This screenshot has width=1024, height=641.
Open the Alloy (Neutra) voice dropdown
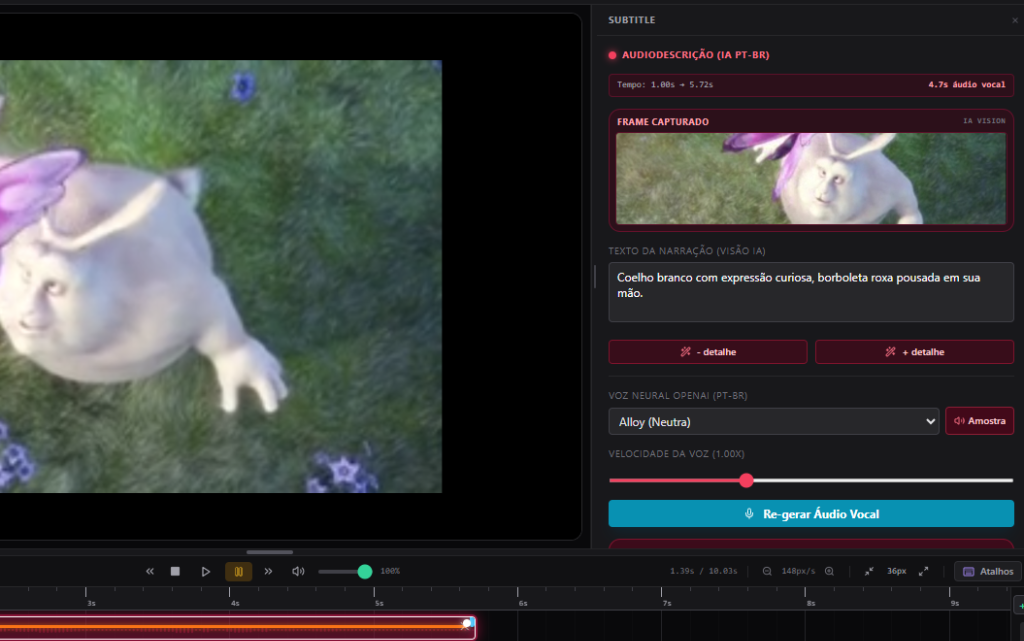click(774, 422)
